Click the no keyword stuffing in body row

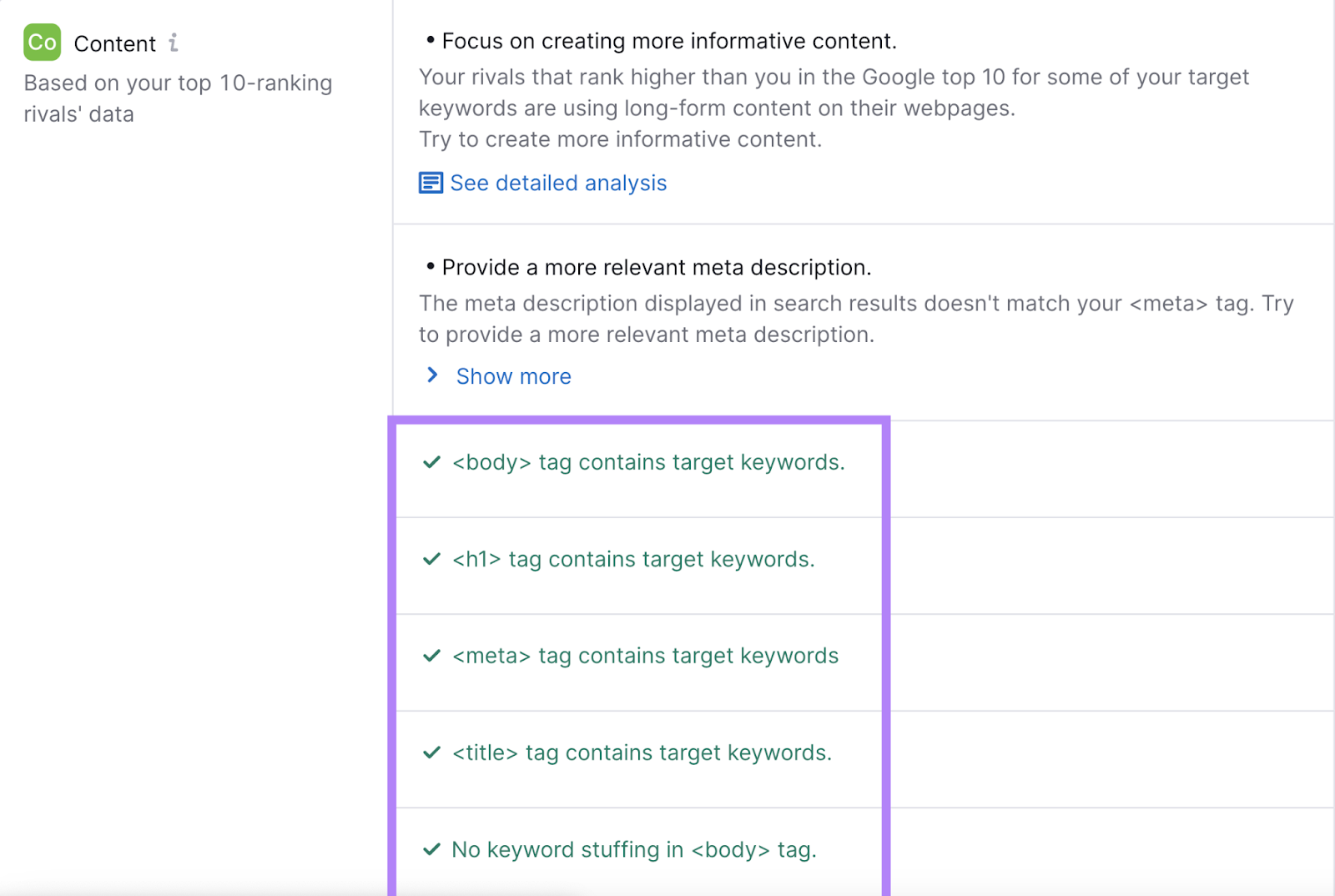tap(632, 849)
